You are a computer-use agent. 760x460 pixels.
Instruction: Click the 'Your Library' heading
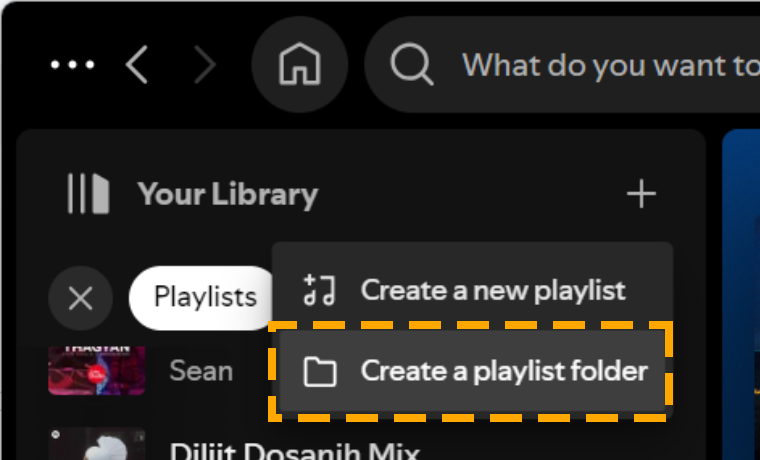pyautogui.click(x=228, y=195)
